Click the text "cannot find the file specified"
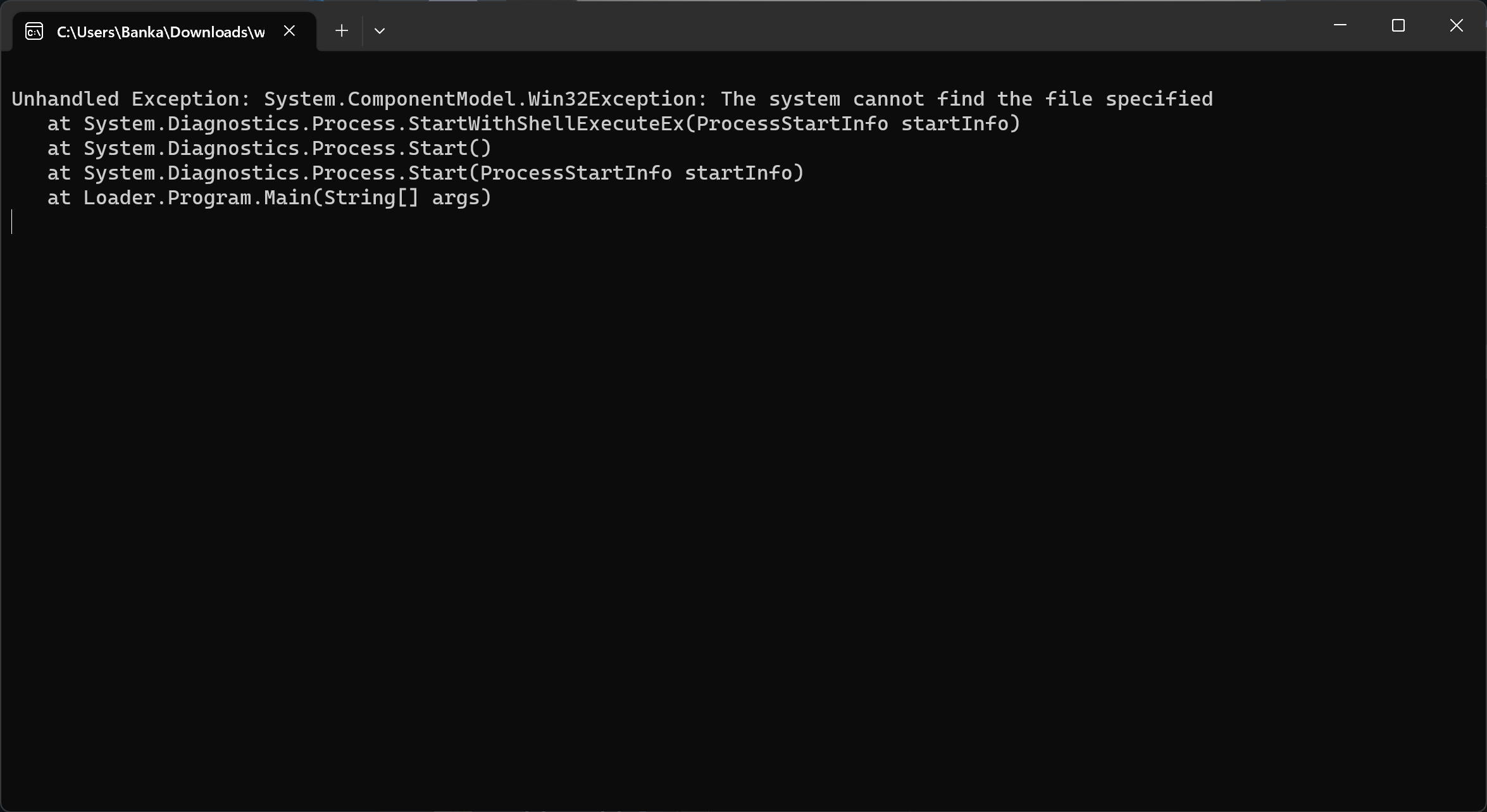The height and width of the screenshot is (812, 1487). pyautogui.click(x=1033, y=99)
